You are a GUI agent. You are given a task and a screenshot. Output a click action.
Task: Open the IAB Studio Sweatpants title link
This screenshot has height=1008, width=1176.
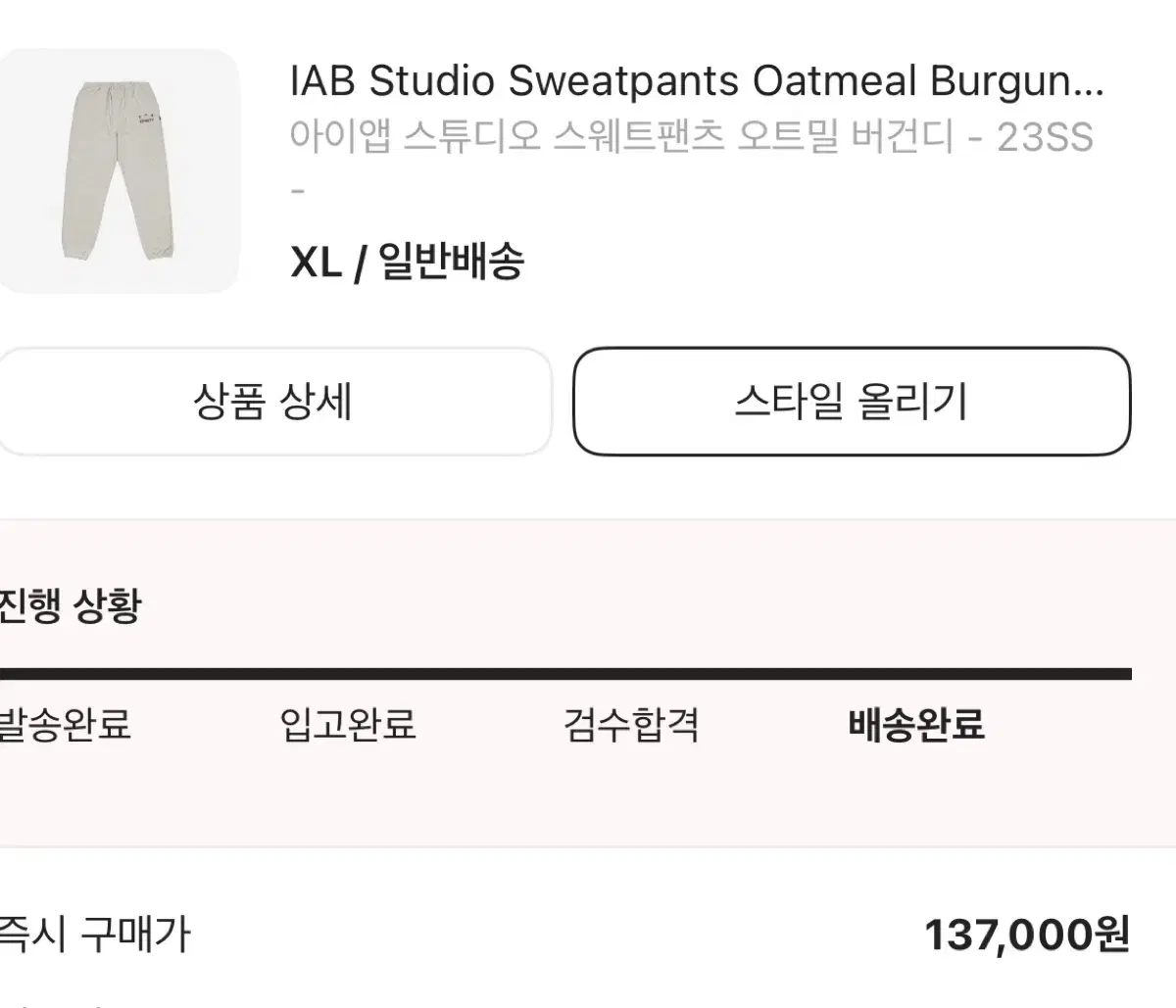698,81
